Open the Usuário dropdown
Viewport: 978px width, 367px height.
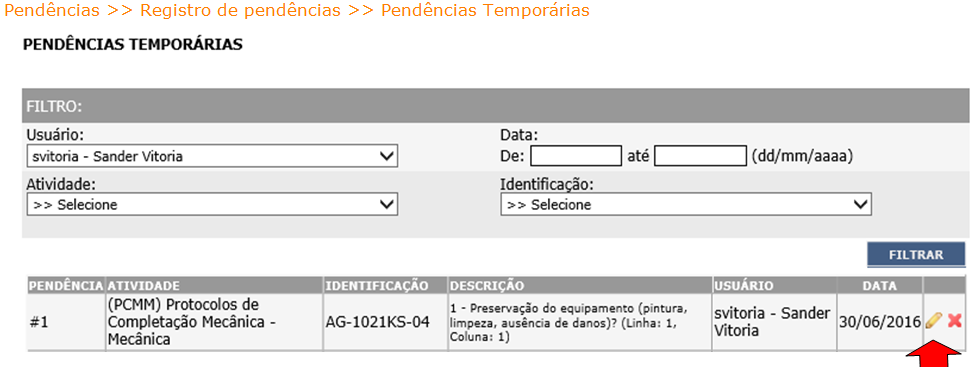pyautogui.click(x=212, y=156)
